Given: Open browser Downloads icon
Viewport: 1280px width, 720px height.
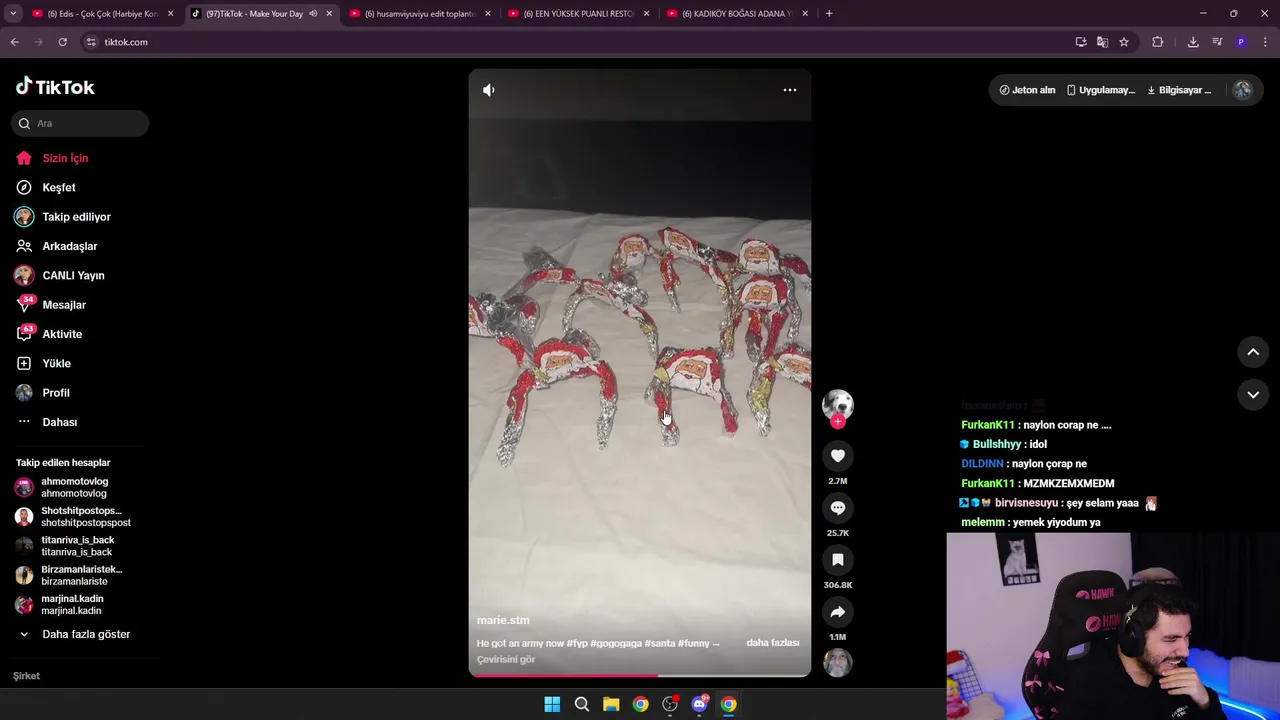Looking at the screenshot, I should [x=1193, y=42].
